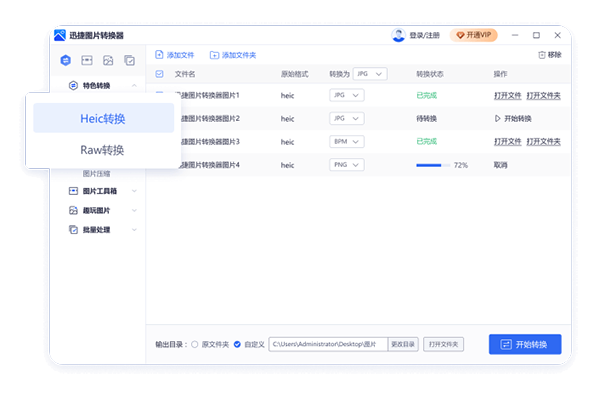Screen dimensions: 600x399
Task: Choose Raw转换 from the popup menu
Action: 103,150
